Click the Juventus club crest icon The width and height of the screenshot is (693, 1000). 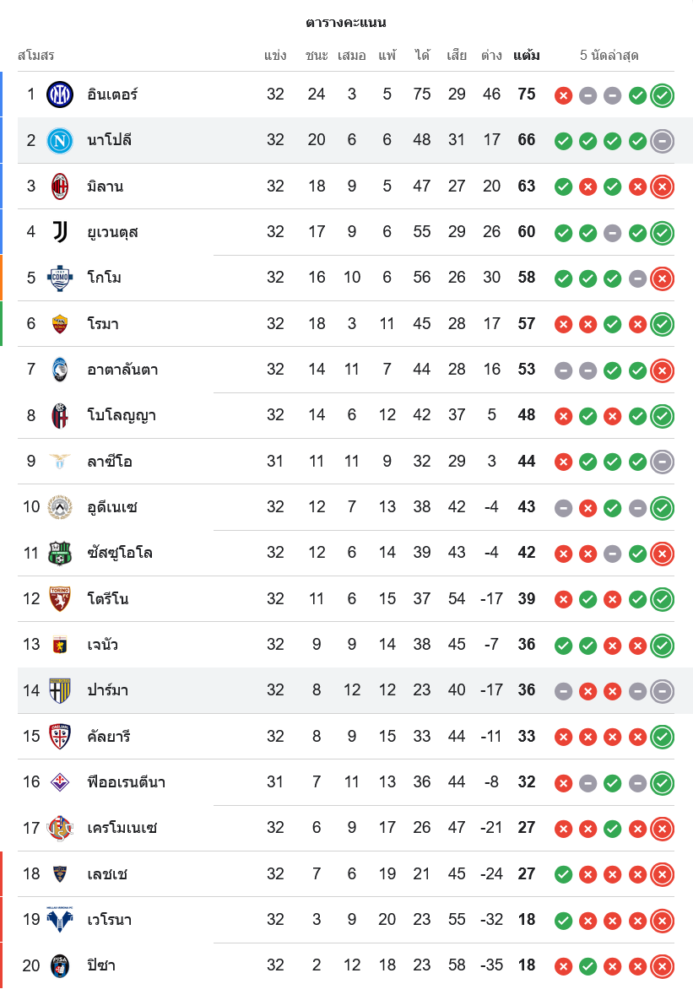pyautogui.click(x=60, y=232)
